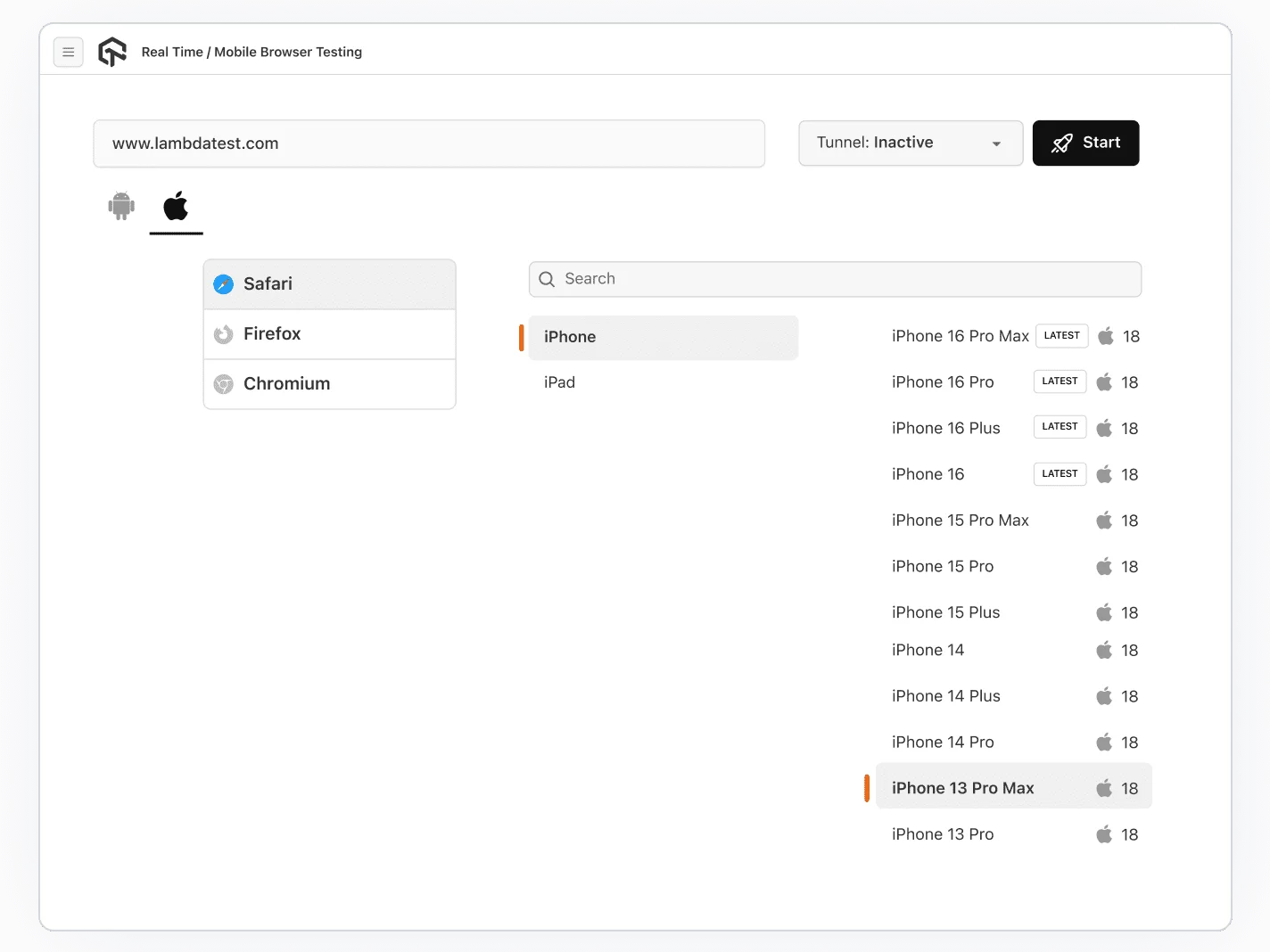The height and width of the screenshot is (952, 1270).
Task: Click LATEST badge on iPhone 16 row
Action: (1060, 473)
